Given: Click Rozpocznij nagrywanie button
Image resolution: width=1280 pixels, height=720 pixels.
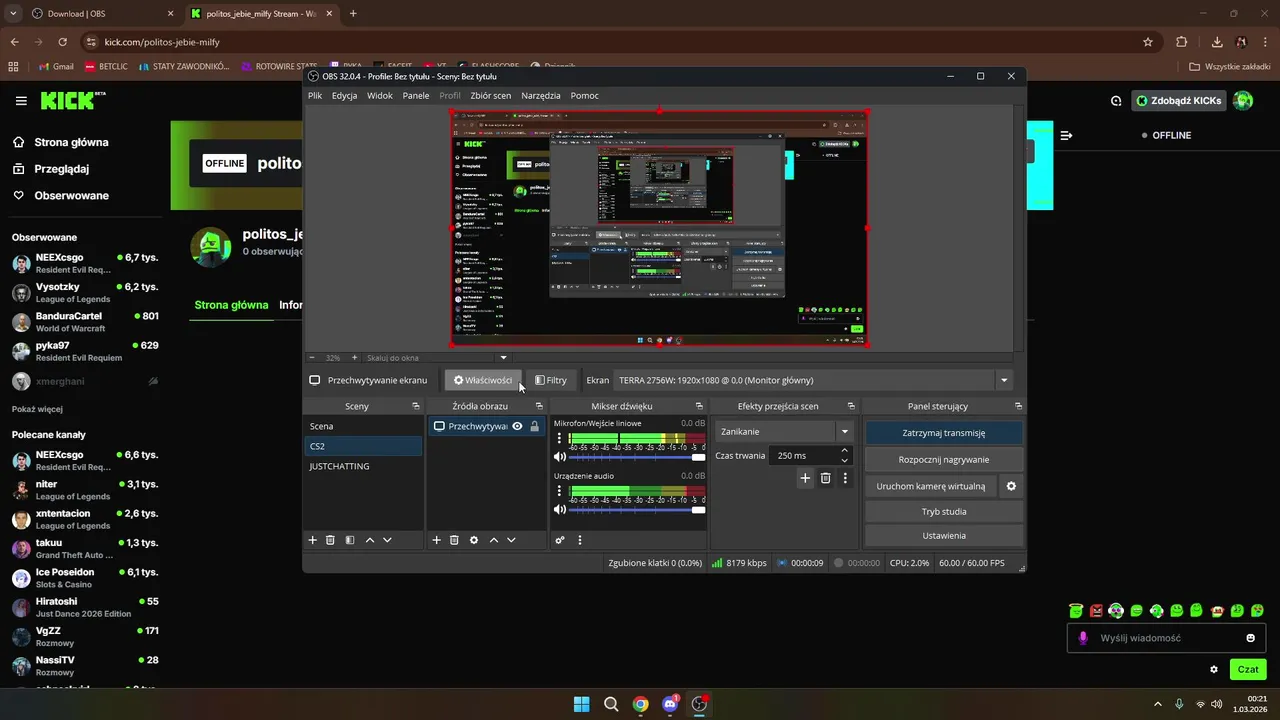Looking at the screenshot, I should [943, 459].
